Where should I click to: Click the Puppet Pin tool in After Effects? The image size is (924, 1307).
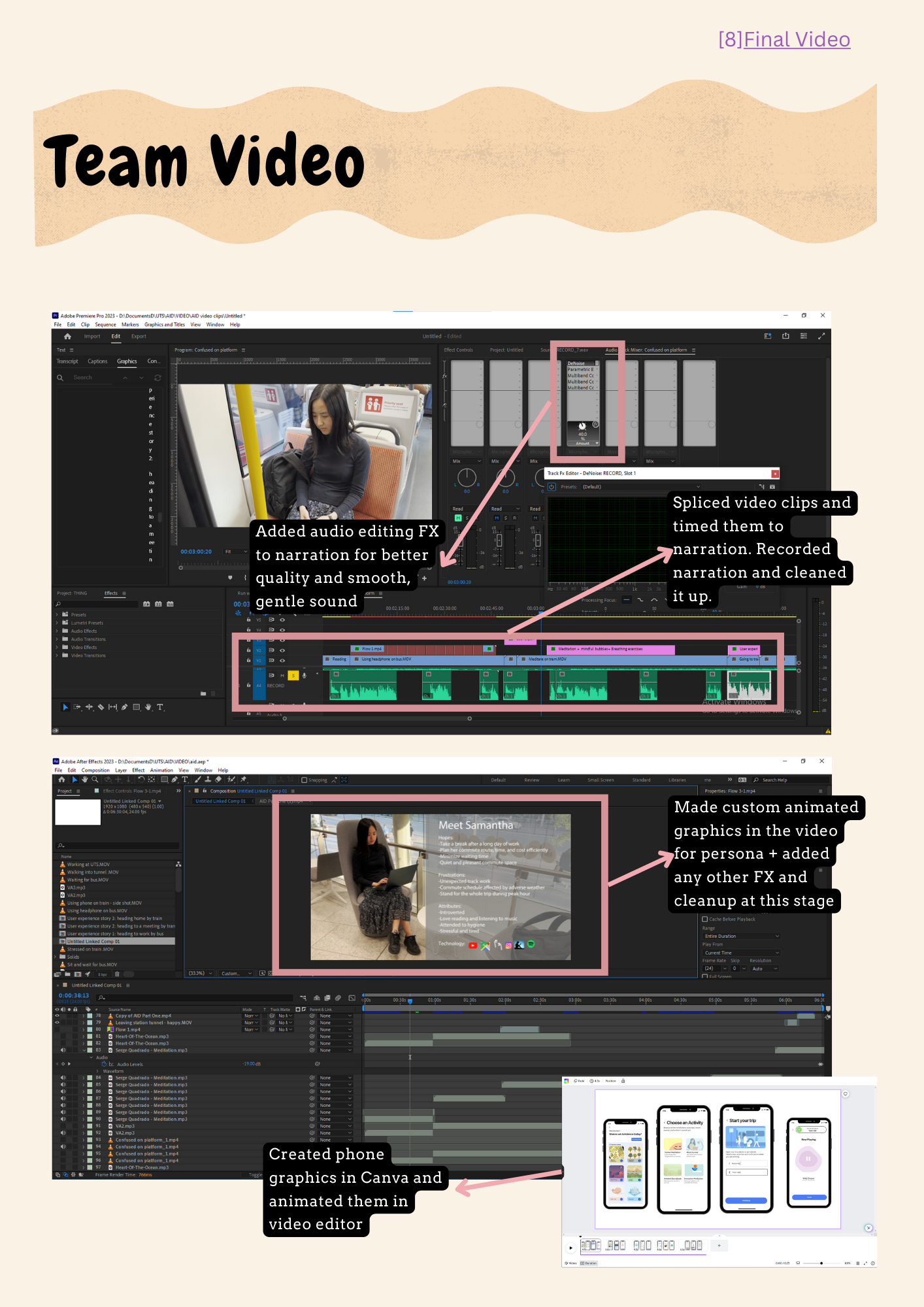(x=244, y=780)
